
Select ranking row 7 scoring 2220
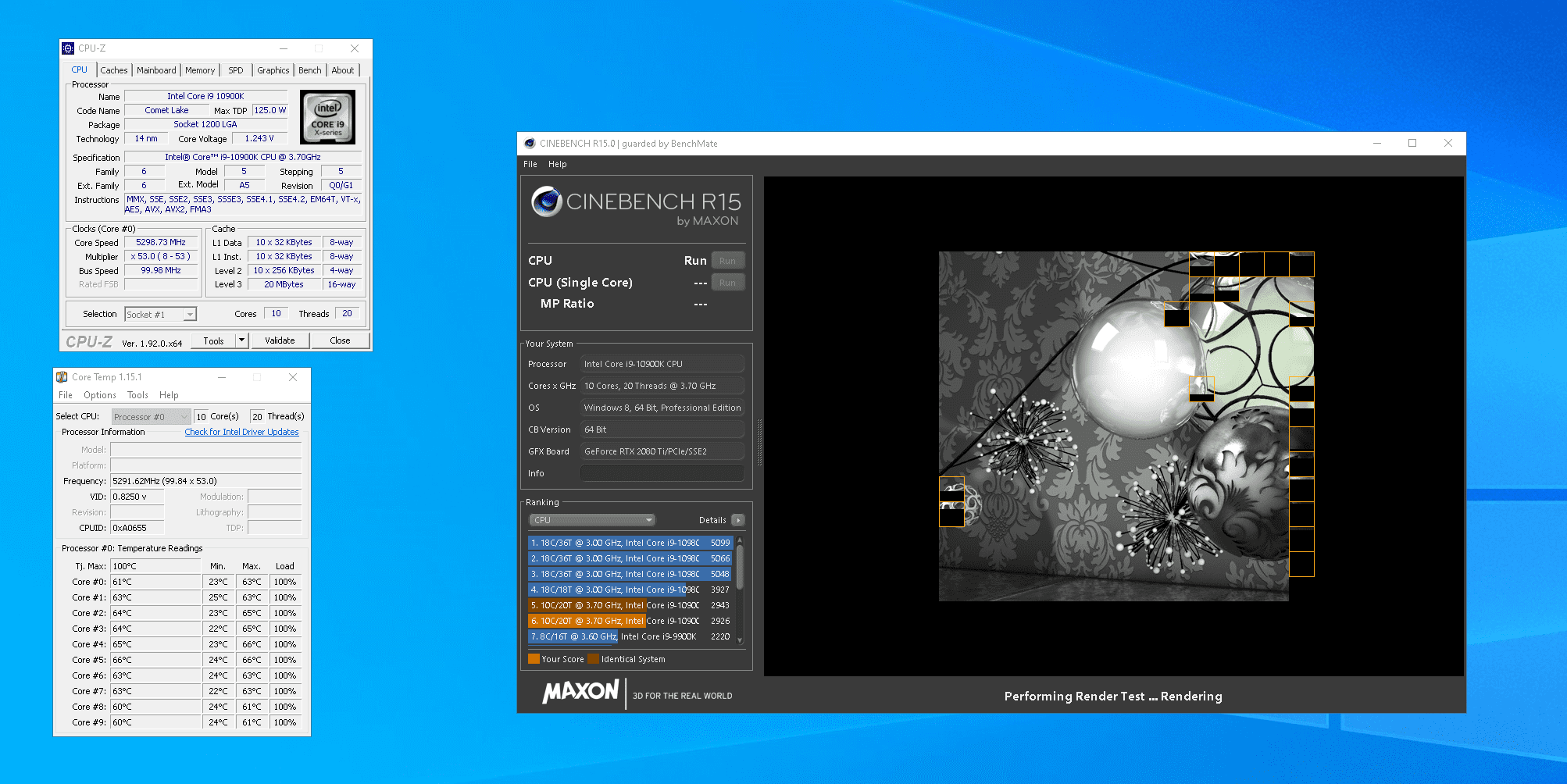(630, 636)
